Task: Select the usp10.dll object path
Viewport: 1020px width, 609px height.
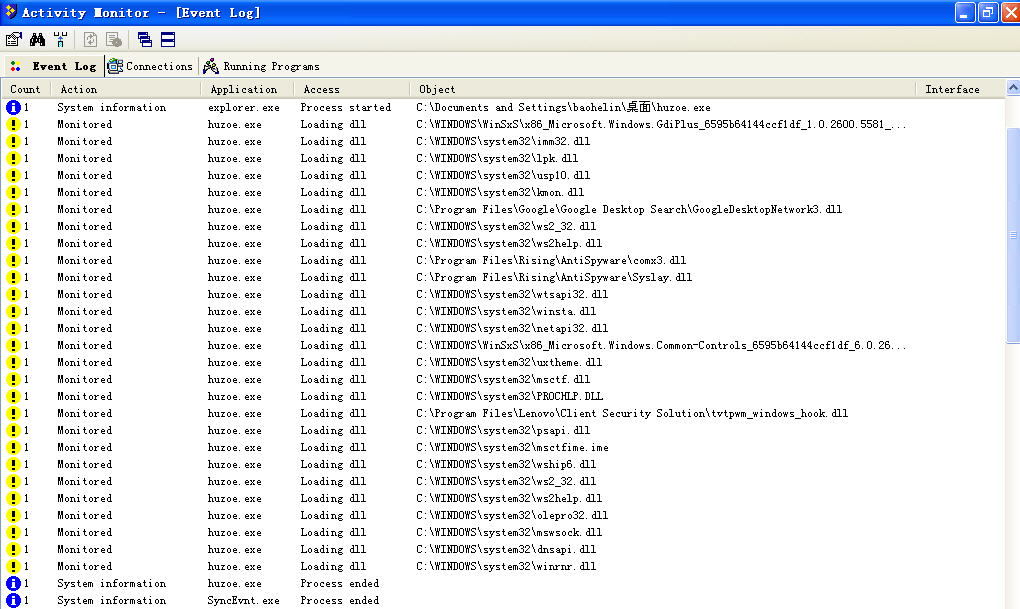Action: click(x=503, y=175)
